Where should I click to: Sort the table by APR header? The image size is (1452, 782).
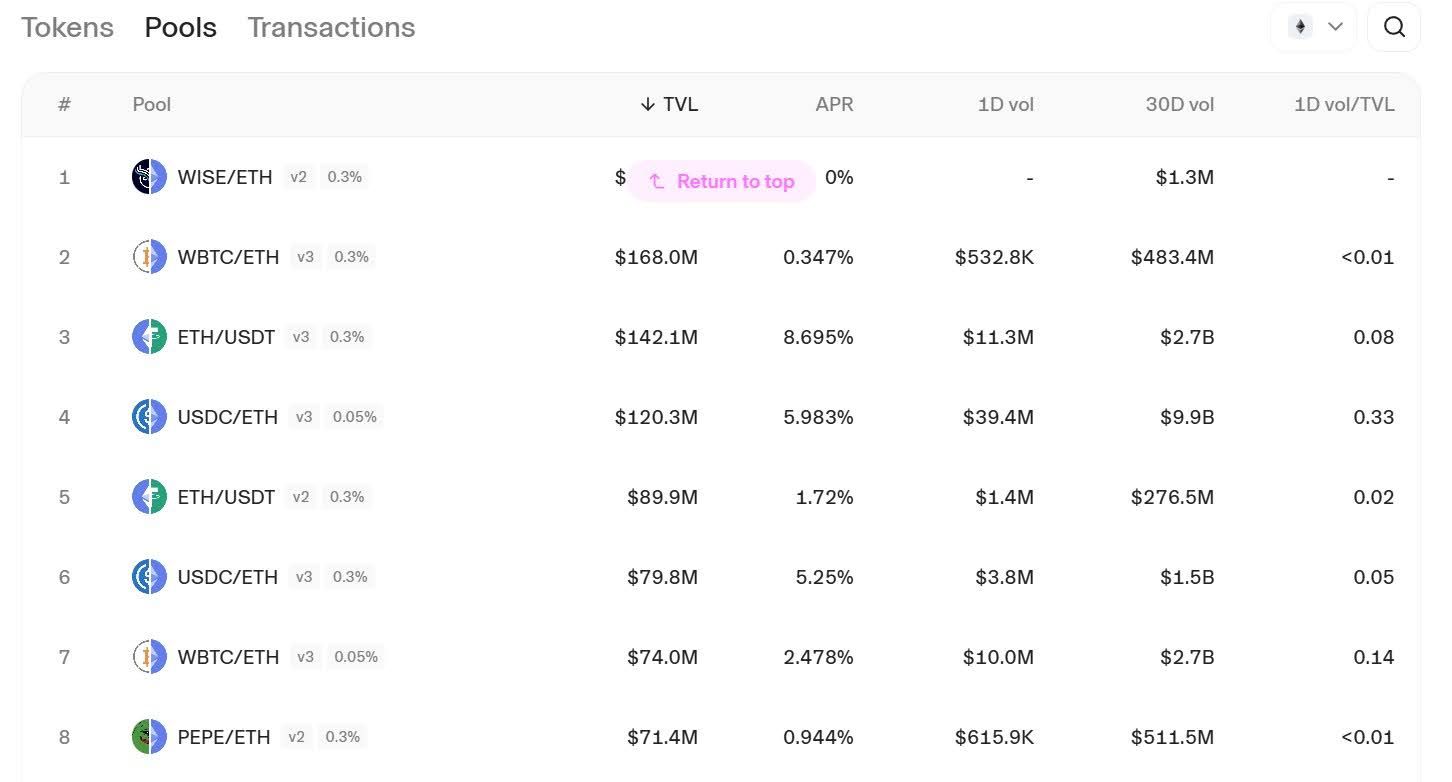pyautogui.click(x=834, y=104)
